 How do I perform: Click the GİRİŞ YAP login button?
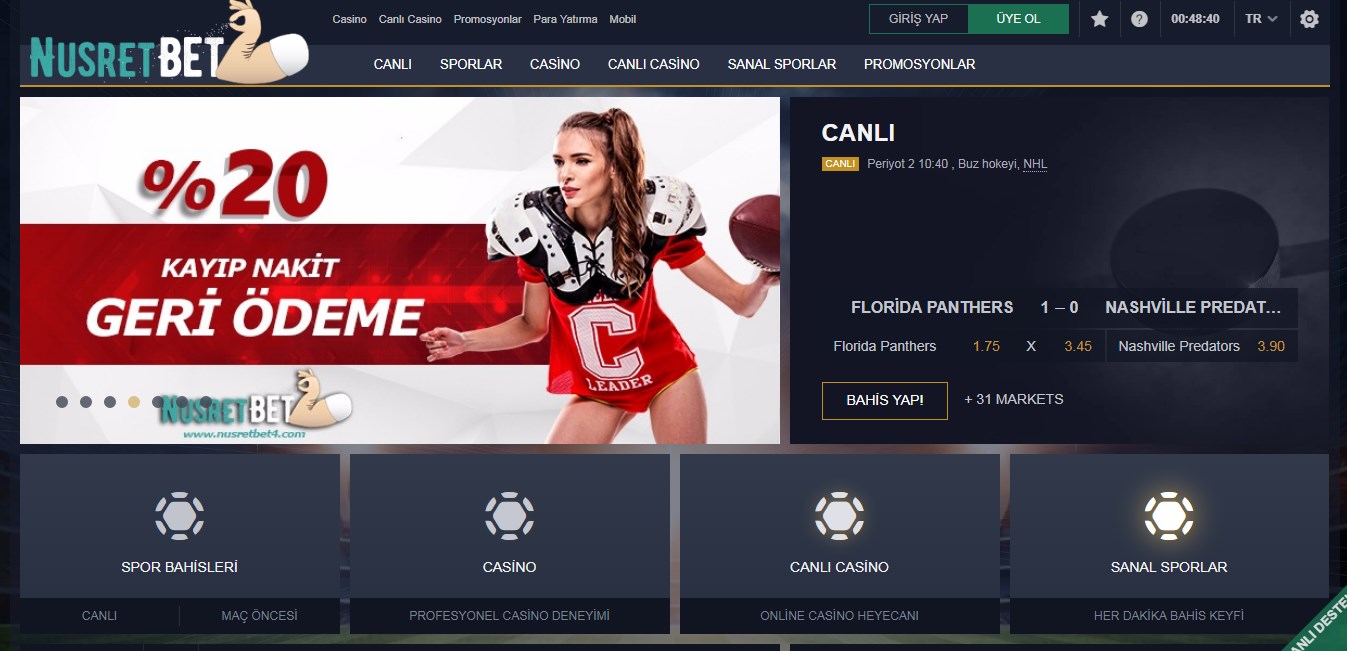(918, 19)
